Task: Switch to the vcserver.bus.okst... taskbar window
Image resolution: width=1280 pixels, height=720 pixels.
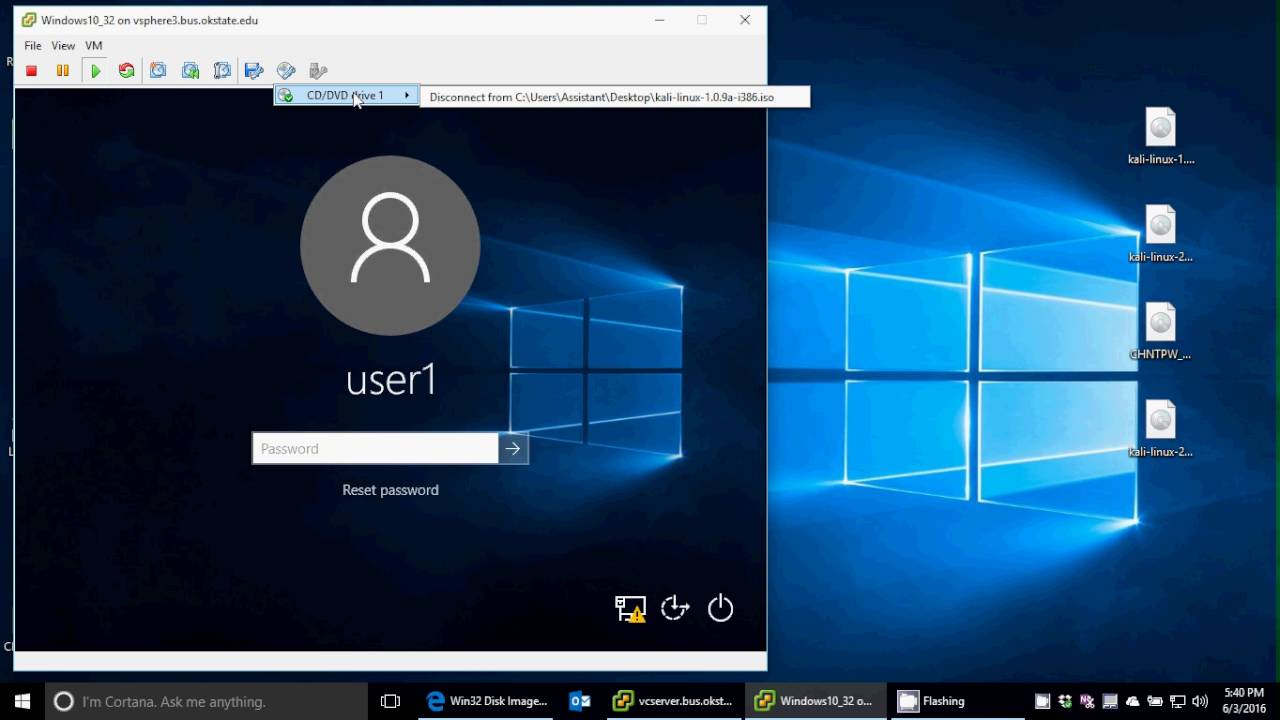Action: [x=675, y=701]
